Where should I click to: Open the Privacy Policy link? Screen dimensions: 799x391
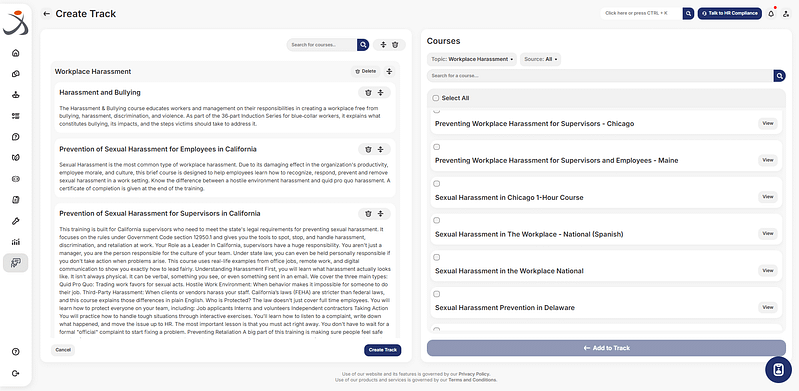(474, 374)
